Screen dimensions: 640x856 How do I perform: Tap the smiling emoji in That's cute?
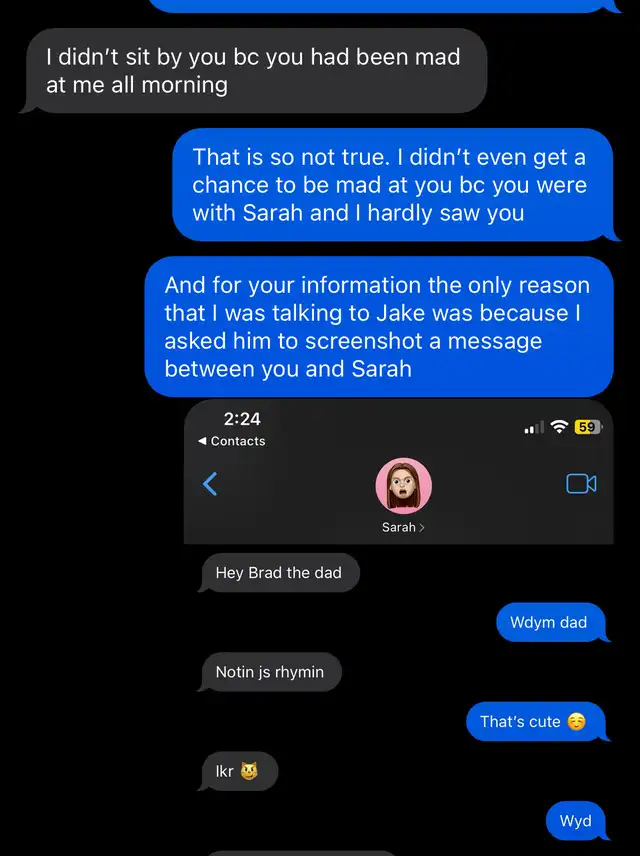tap(576, 722)
